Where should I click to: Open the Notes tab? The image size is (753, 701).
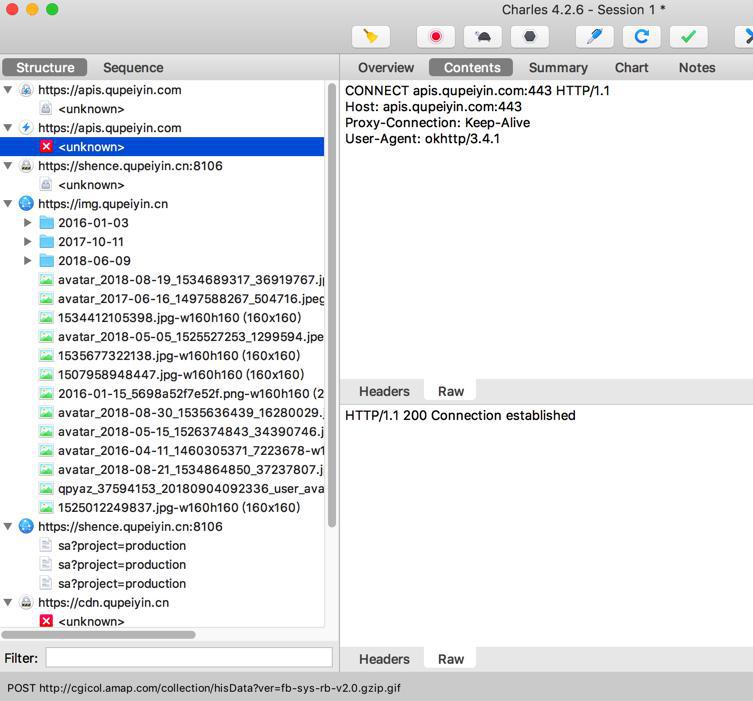(697, 68)
